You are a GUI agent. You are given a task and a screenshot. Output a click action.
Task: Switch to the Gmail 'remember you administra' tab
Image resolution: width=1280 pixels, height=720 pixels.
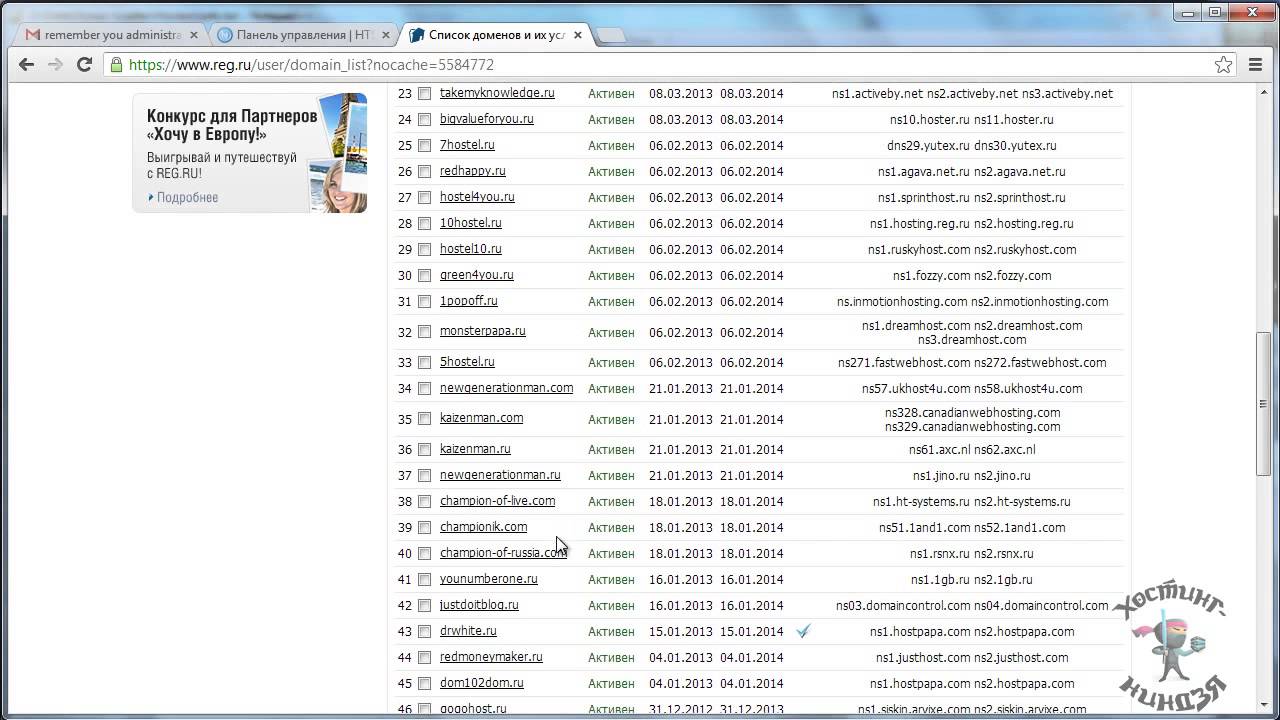click(x=112, y=34)
